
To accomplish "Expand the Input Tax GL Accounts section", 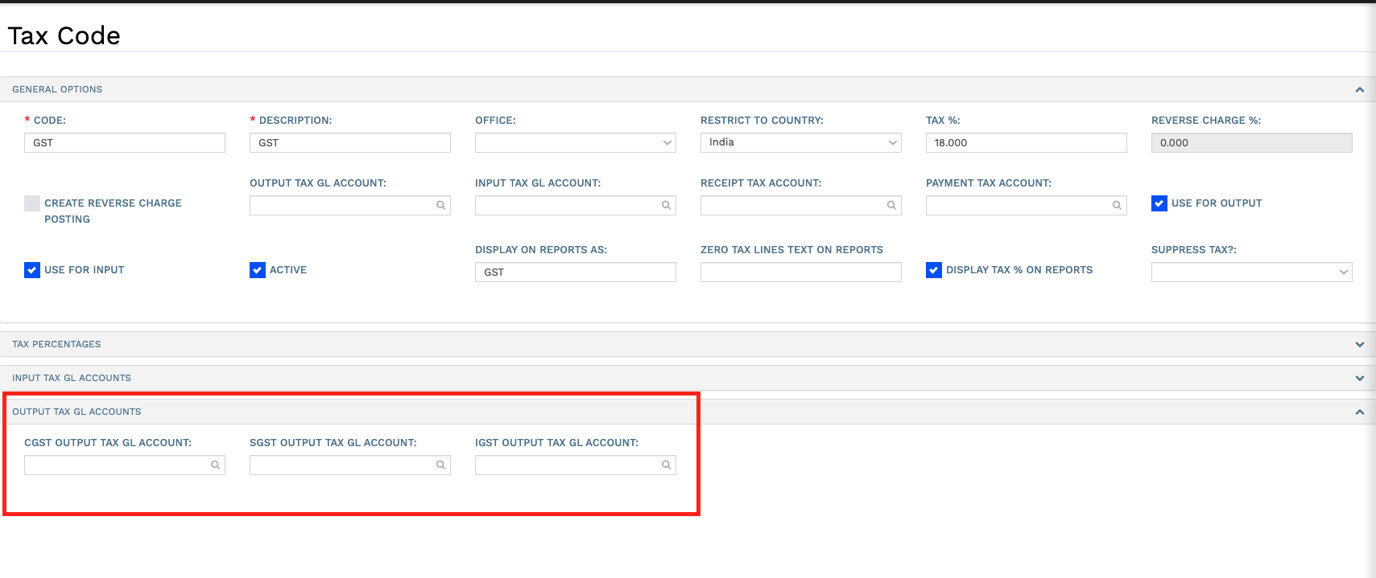I will point(1359,378).
